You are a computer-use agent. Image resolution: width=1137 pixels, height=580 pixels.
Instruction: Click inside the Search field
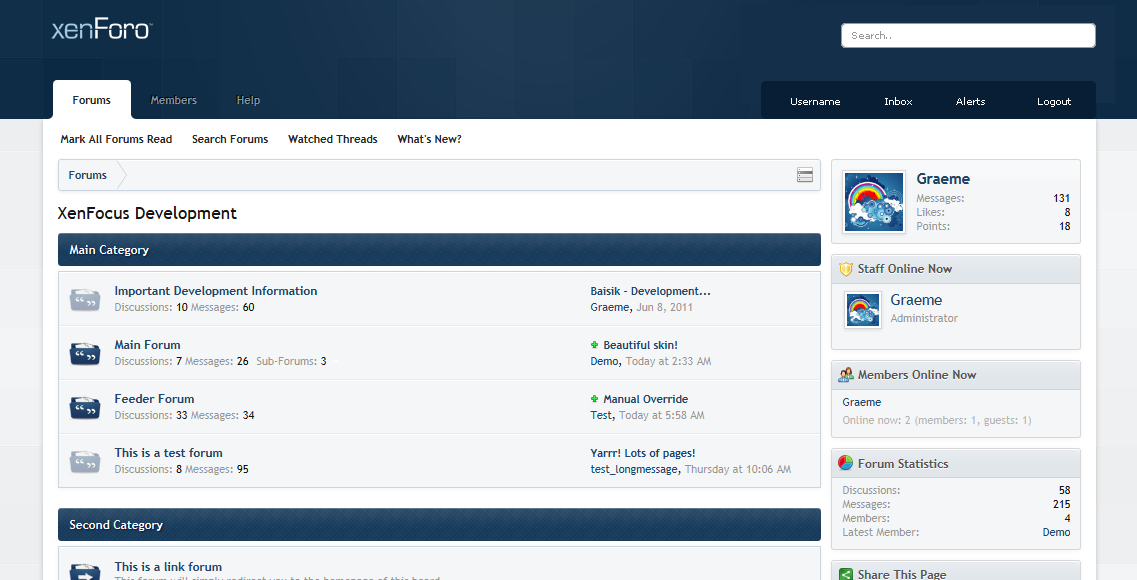click(967, 35)
